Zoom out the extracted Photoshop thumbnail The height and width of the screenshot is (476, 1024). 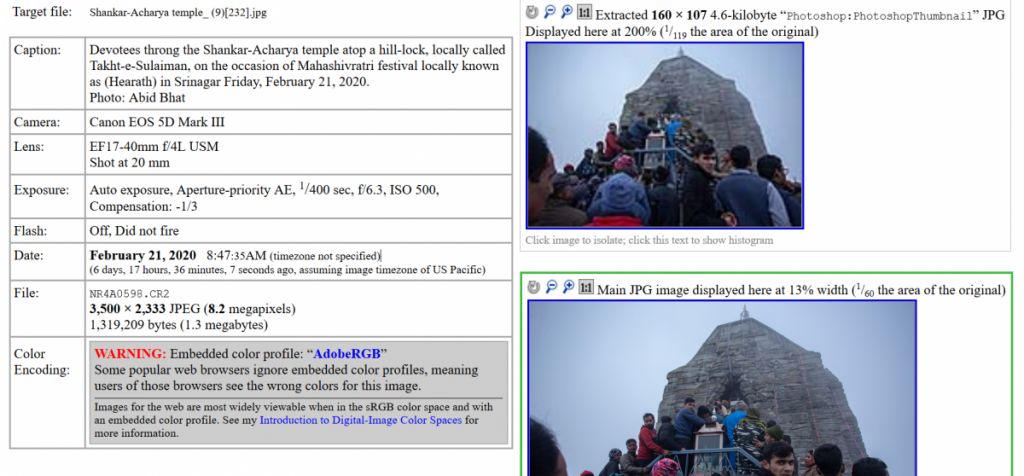click(x=549, y=12)
